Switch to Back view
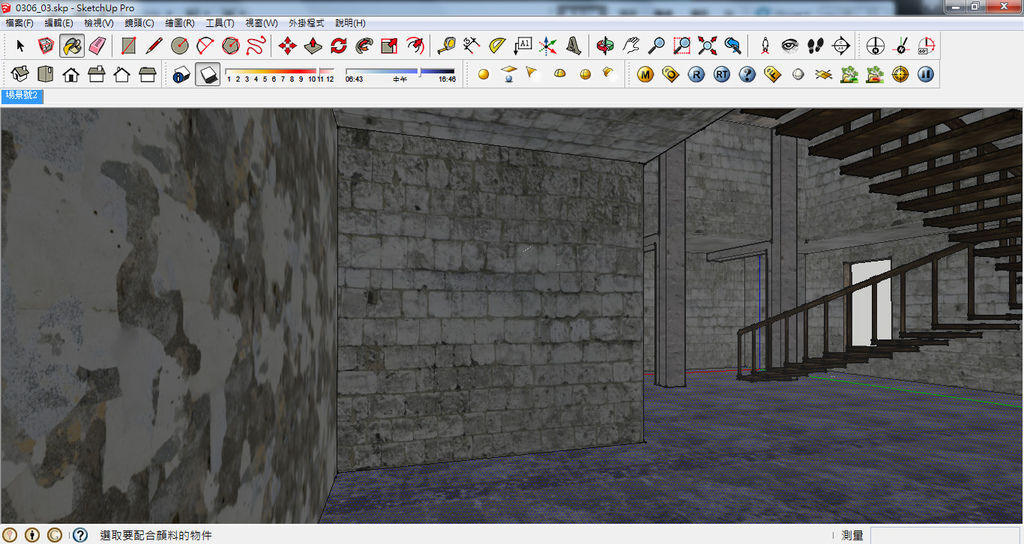This screenshot has width=1024, height=544. tap(122, 74)
